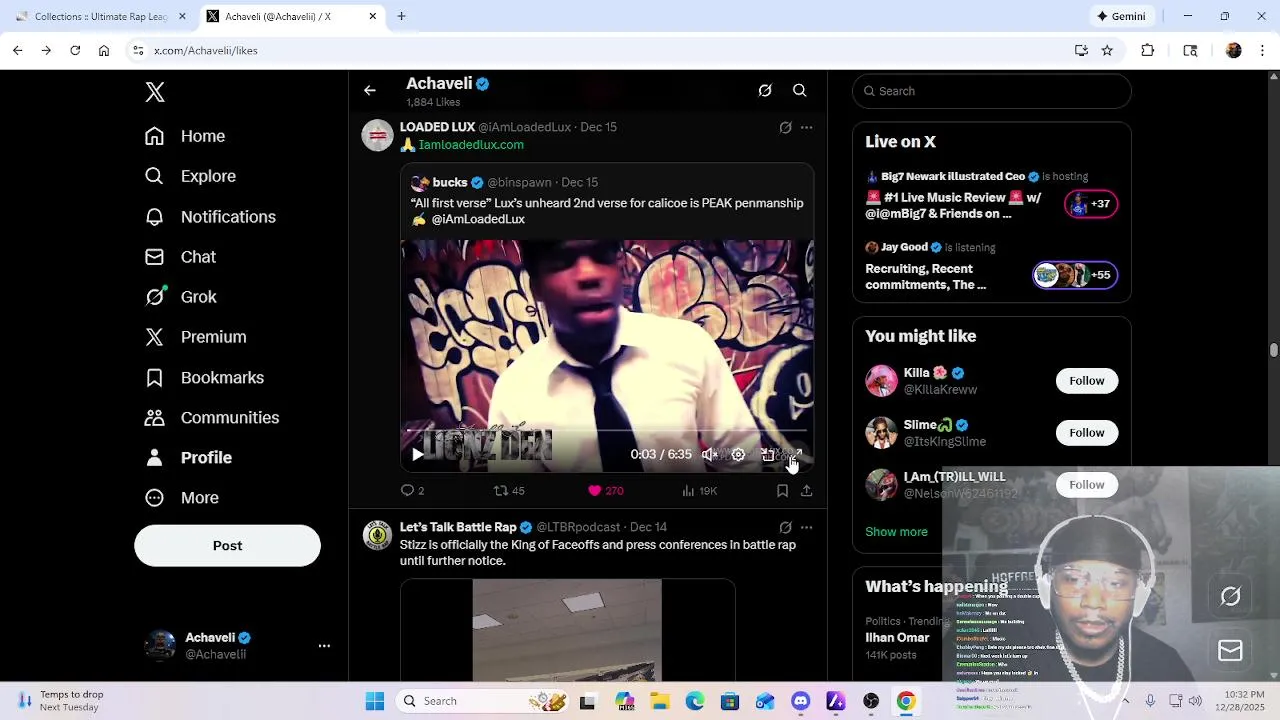Image resolution: width=1280 pixels, height=720 pixels.
Task: Open a new browser tab
Action: [401, 16]
